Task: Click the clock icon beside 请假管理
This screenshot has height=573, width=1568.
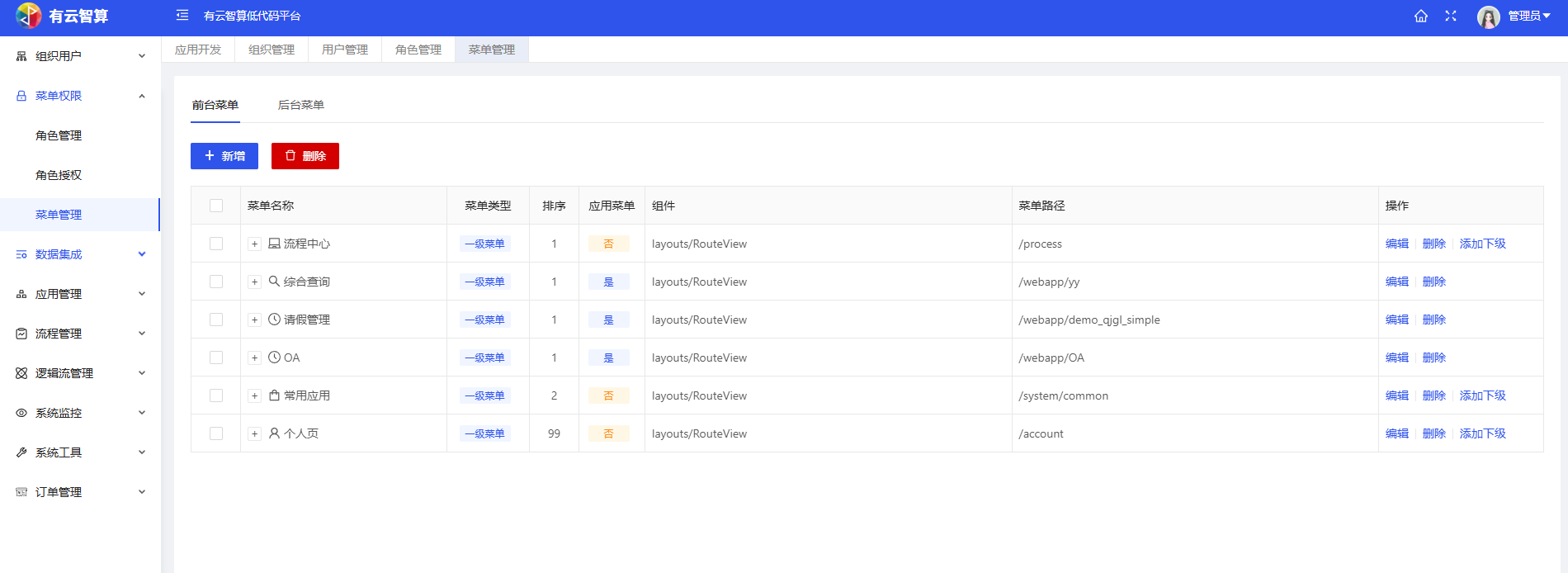Action: [x=274, y=320]
